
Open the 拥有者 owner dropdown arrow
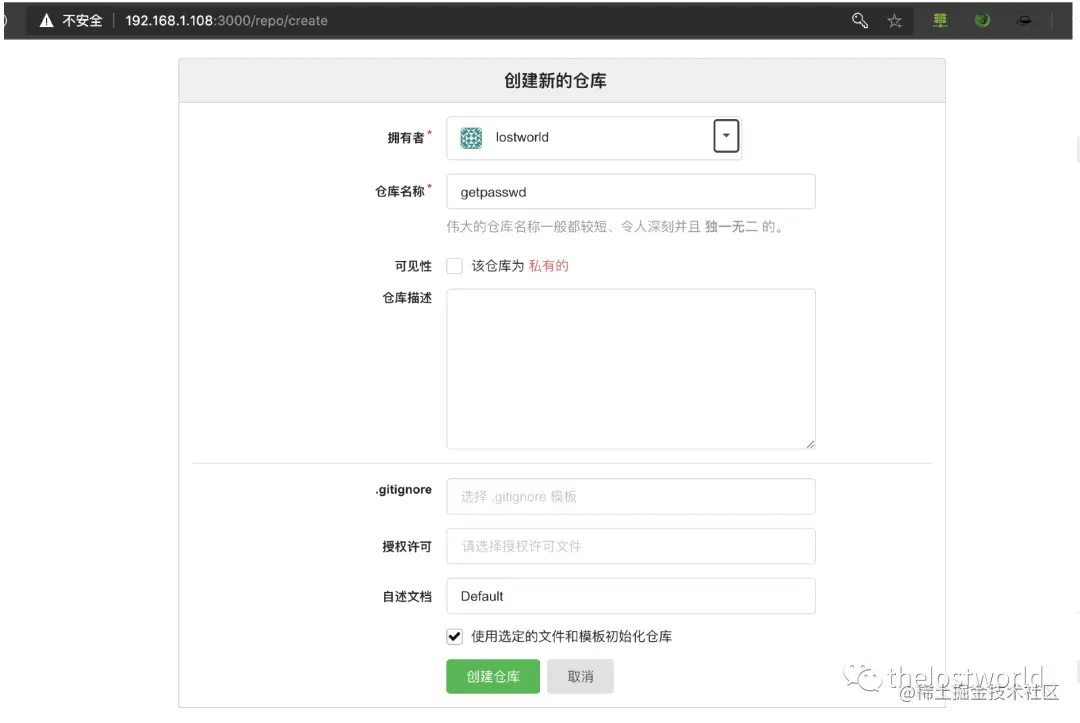tap(726, 136)
